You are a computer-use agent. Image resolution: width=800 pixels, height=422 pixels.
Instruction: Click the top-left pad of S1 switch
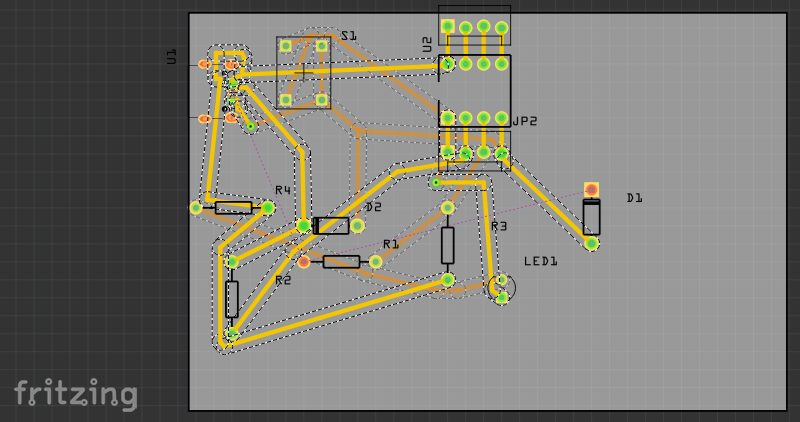tap(286, 46)
